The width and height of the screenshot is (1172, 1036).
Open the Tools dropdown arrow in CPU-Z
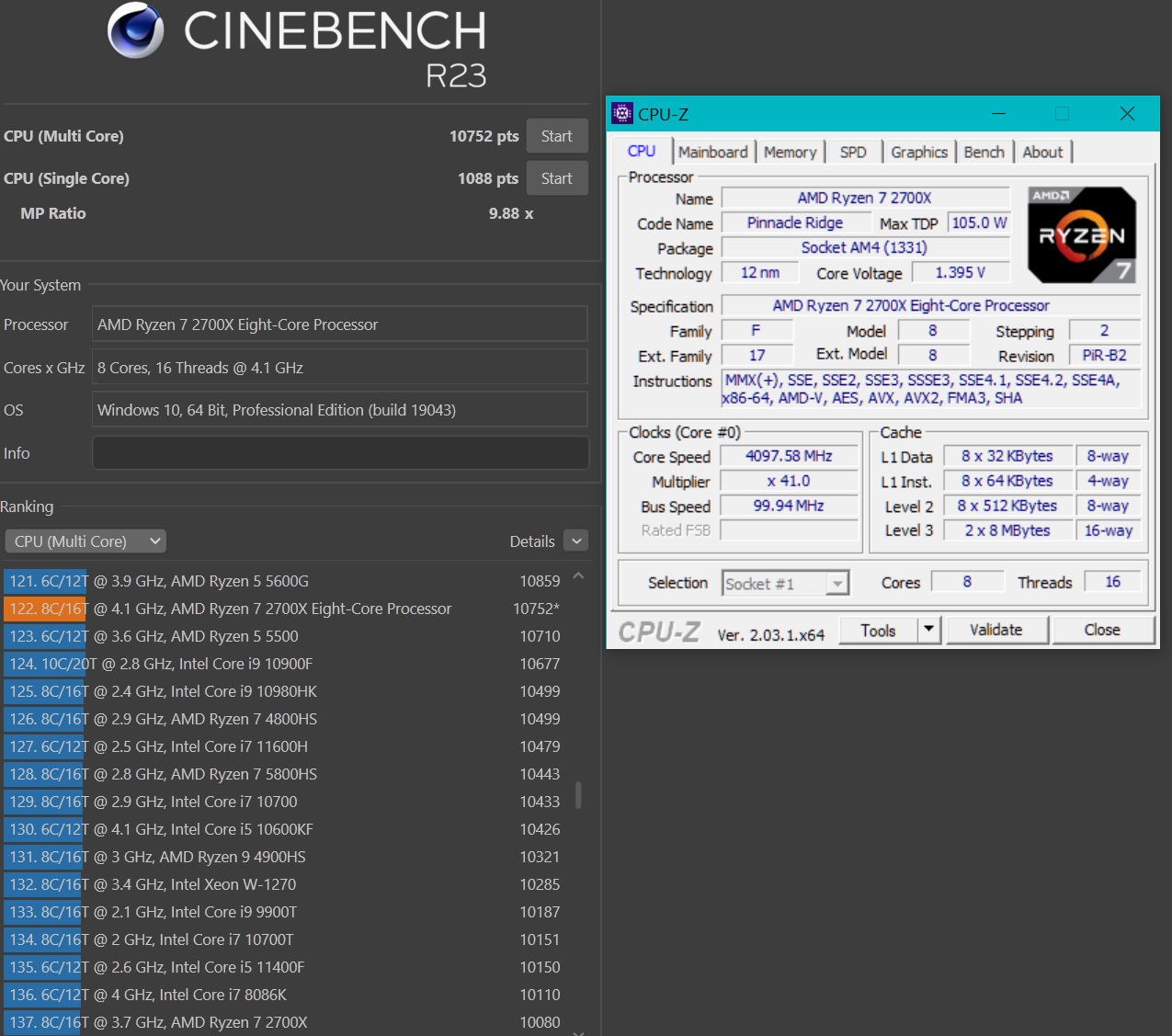tap(927, 630)
